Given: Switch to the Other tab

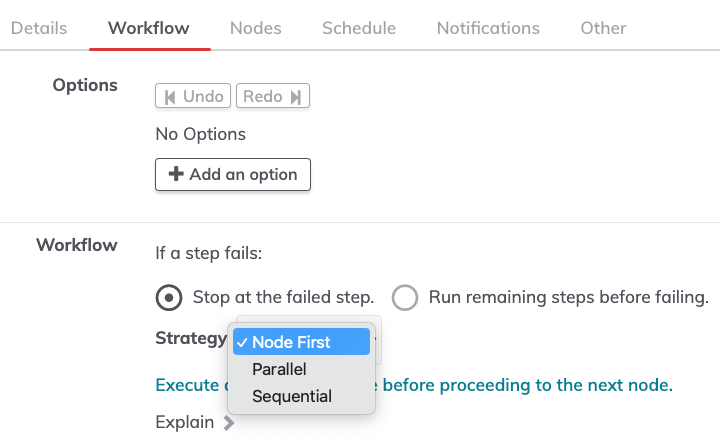Looking at the screenshot, I should (603, 28).
